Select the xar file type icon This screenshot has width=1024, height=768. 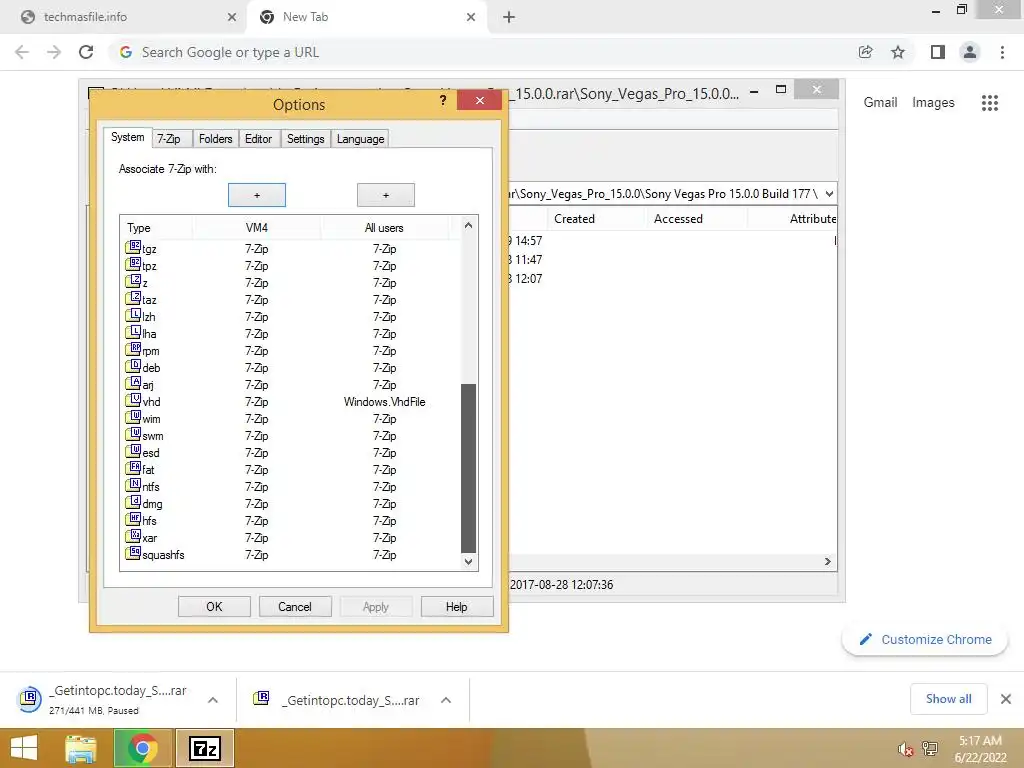133,536
